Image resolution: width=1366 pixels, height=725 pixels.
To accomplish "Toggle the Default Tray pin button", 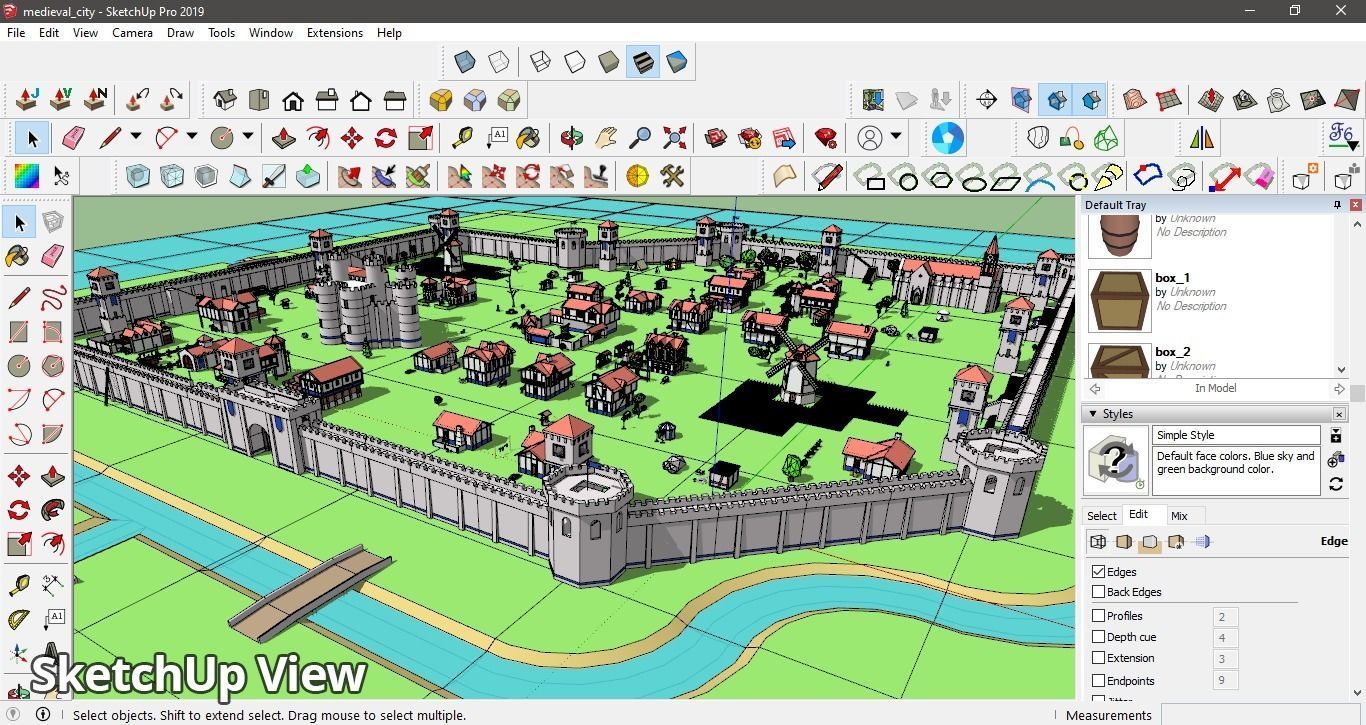I will click(1337, 205).
